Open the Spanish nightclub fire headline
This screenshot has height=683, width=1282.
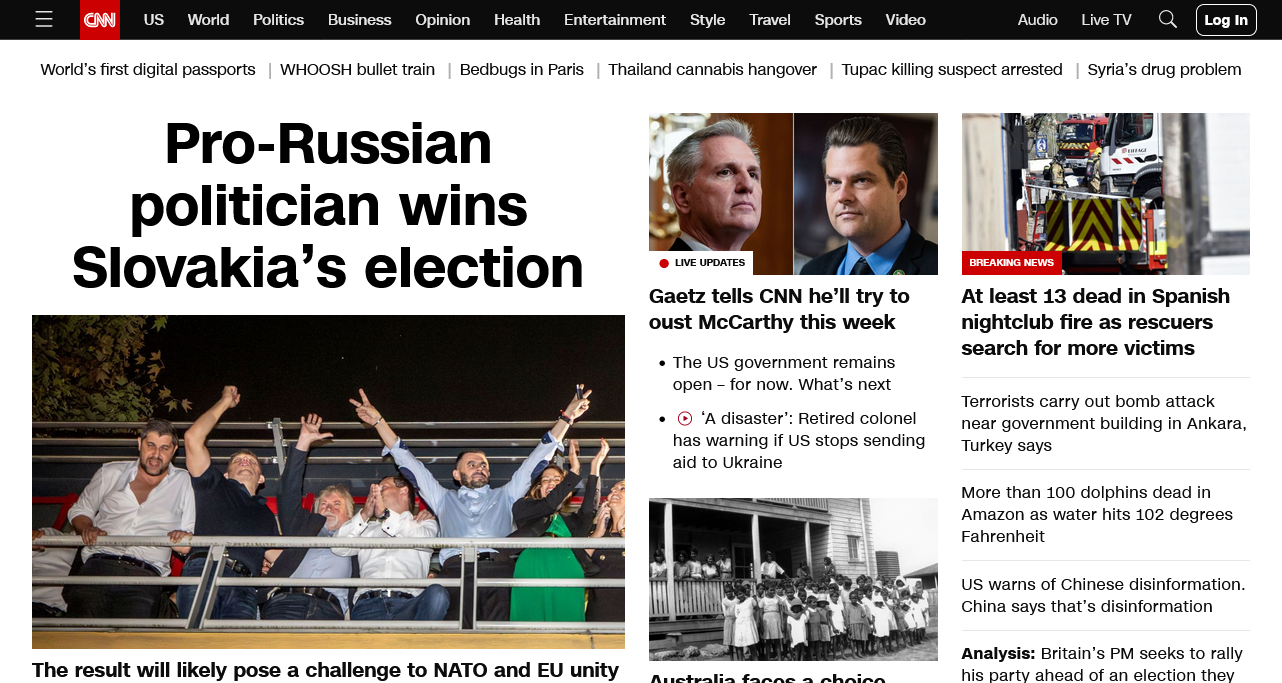point(1096,322)
